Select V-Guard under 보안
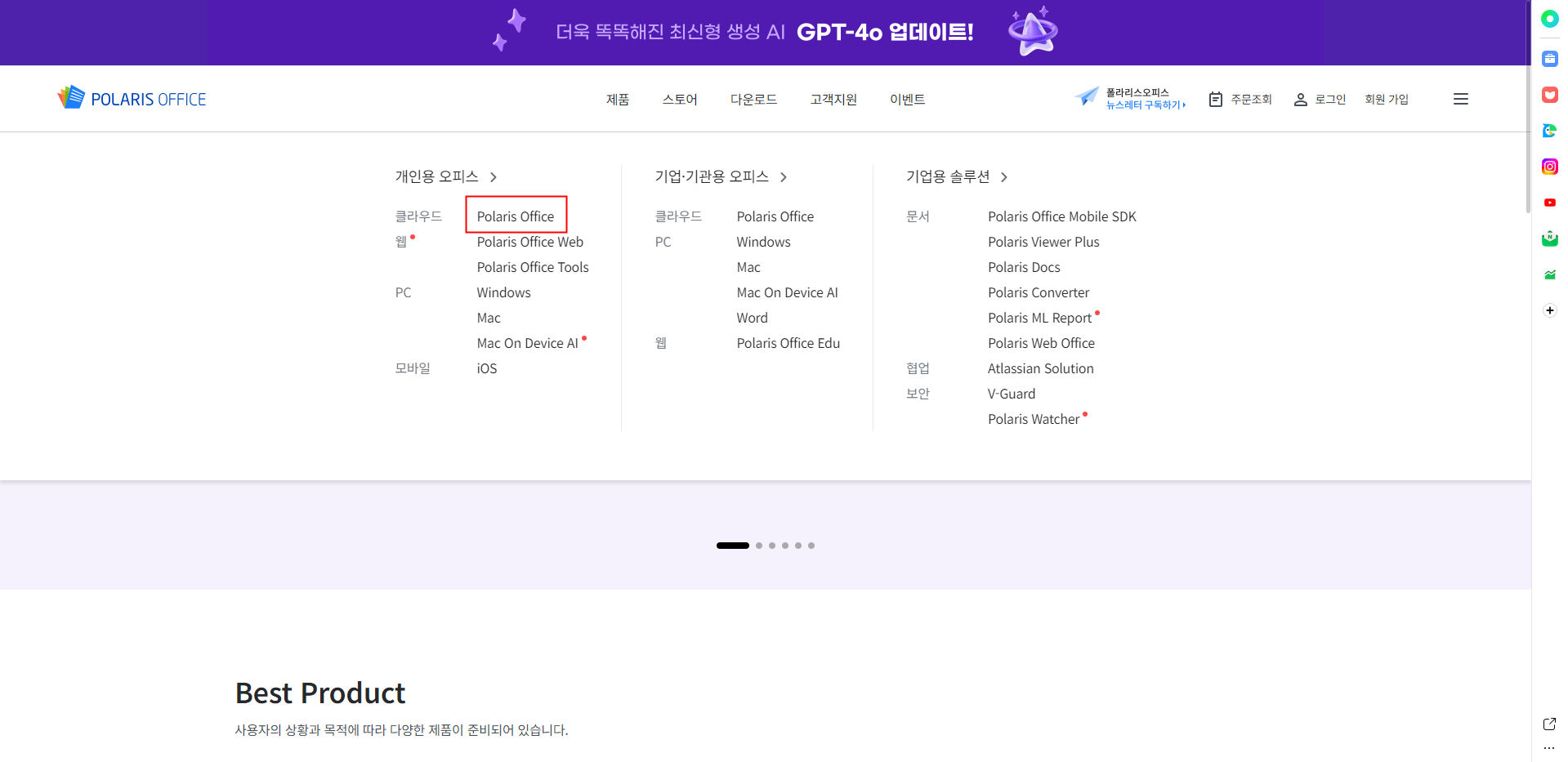This screenshot has height=762, width=1568. click(x=1012, y=394)
